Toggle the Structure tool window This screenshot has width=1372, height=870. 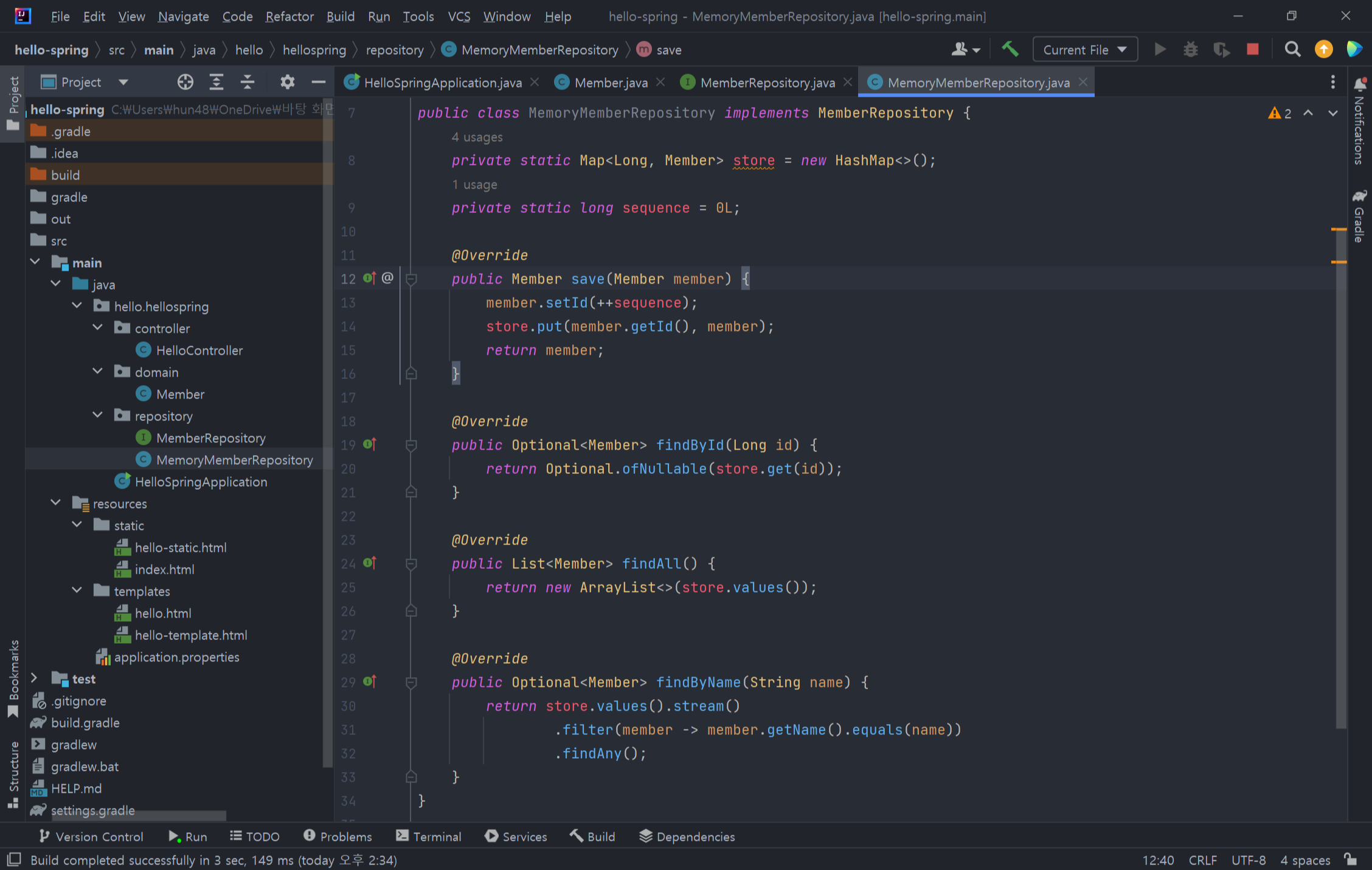pyautogui.click(x=13, y=774)
